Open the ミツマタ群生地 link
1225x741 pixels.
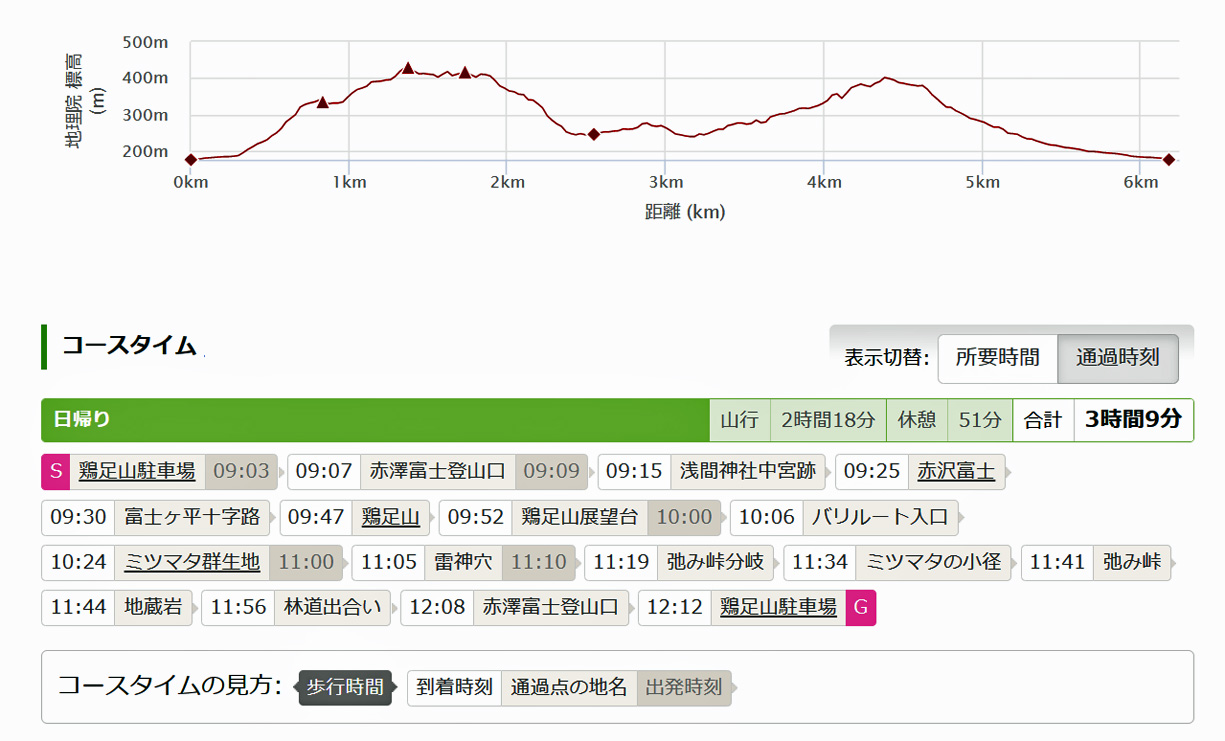coord(192,562)
